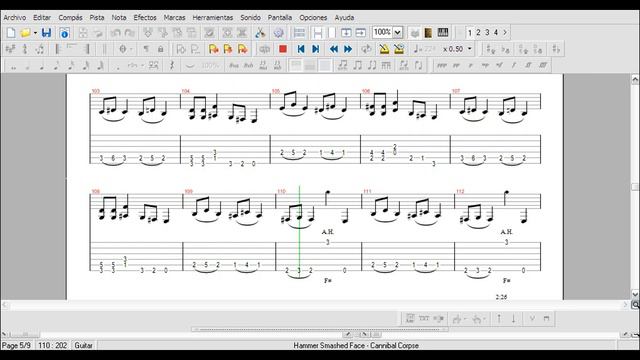
Task: Open the Archivo menu
Action: (x=15, y=18)
